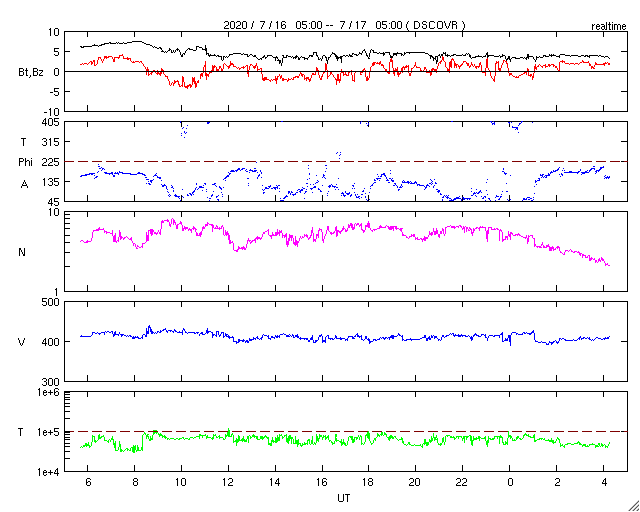Viewport: 640px width, 512px height.
Task: Select the "Bt,Bz" axis label
Action: pyautogui.click(x=31, y=74)
